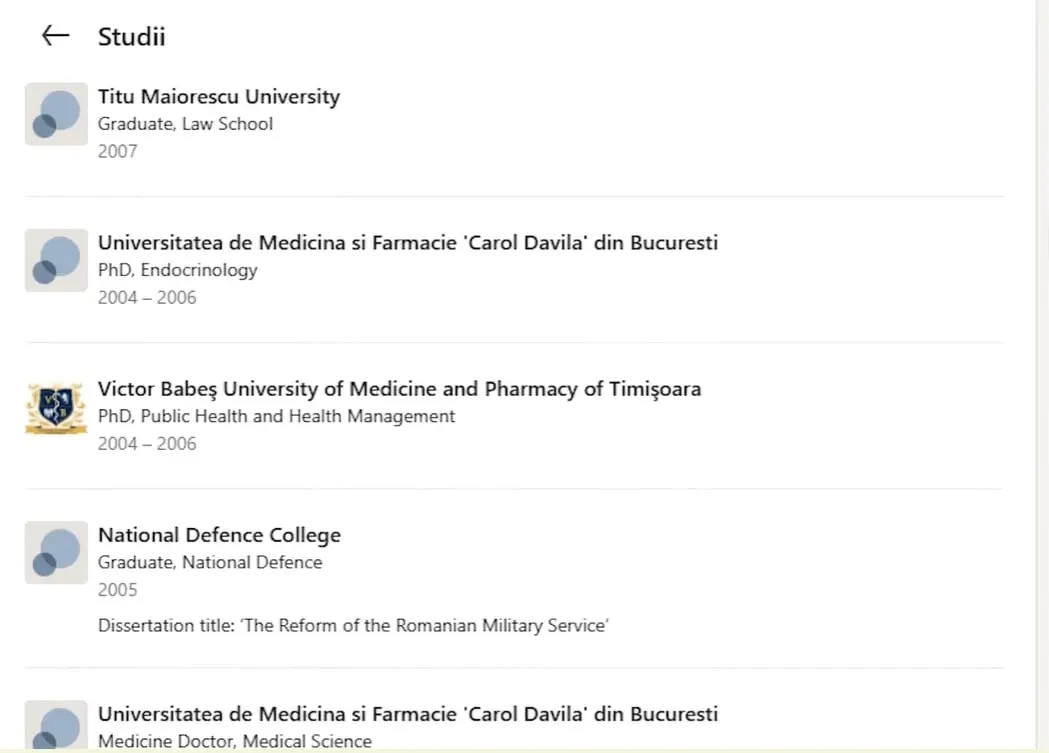Screen dimensions: 1049x753
Task: Select PhD, Endocrinology degree line
Action: pos(177,270)
